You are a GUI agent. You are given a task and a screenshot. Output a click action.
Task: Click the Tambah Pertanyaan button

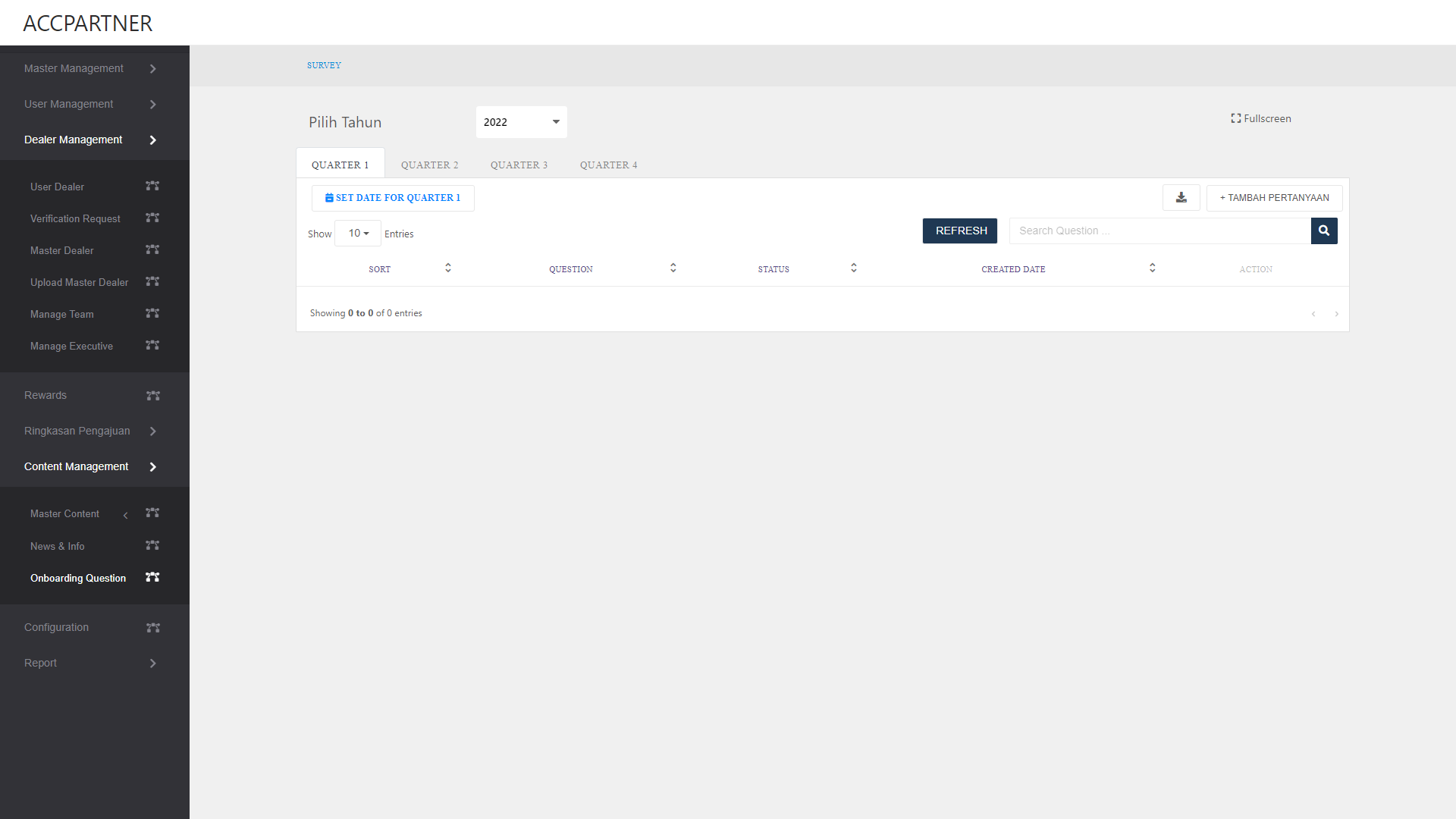[1274, 198]
